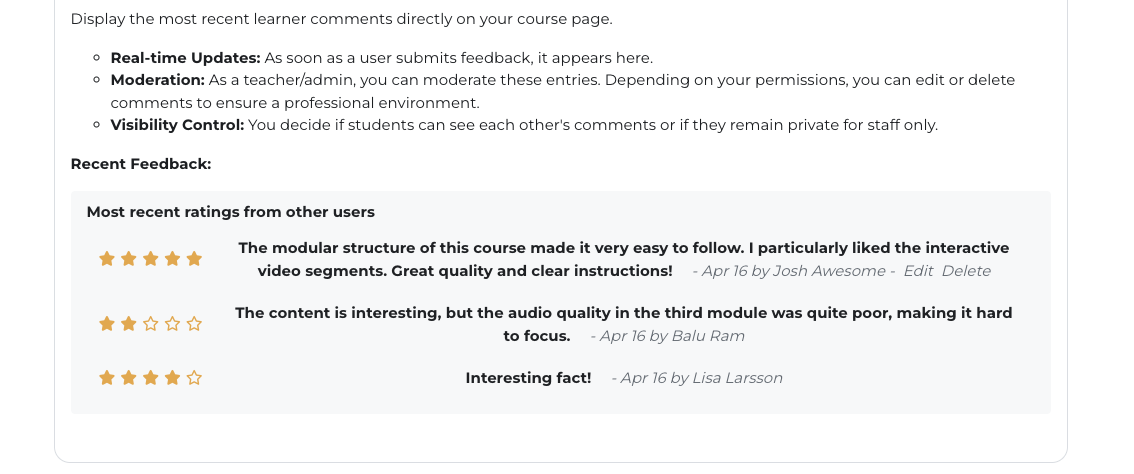This screenshot has height=474, width=1134.
Task: Click first star in Lisa Larsson's rating
Action: 107,378
